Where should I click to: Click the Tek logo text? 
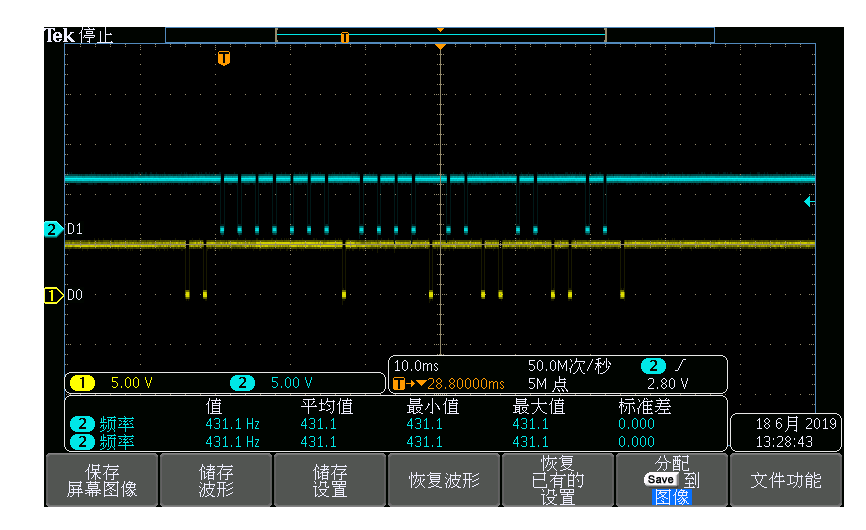pos(59,36)
